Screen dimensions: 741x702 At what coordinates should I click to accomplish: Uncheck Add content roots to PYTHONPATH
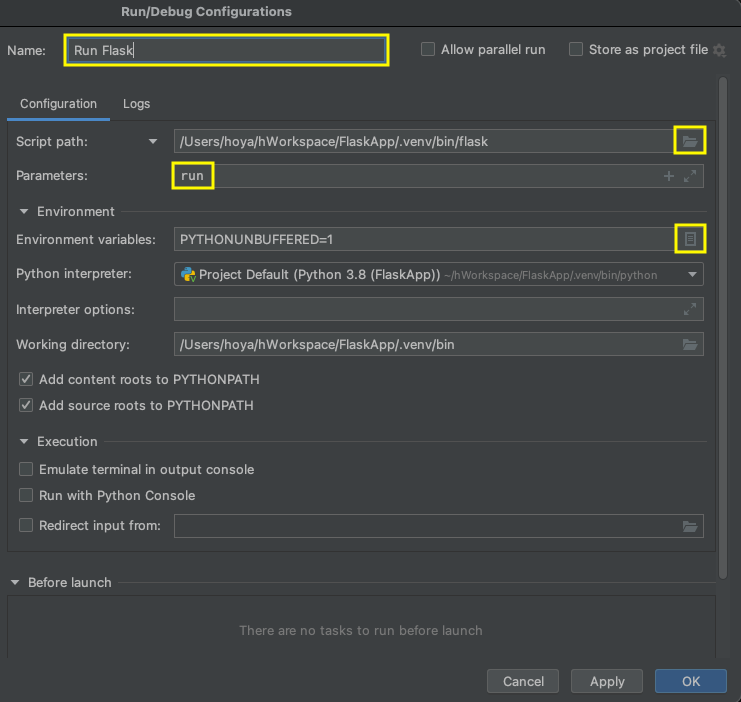coord(26,379)
